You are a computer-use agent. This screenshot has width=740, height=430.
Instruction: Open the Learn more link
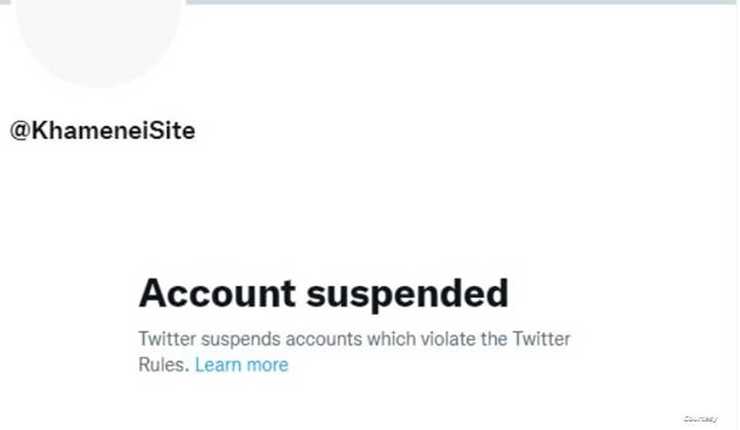pyautogui.click(x=242, y=365)
